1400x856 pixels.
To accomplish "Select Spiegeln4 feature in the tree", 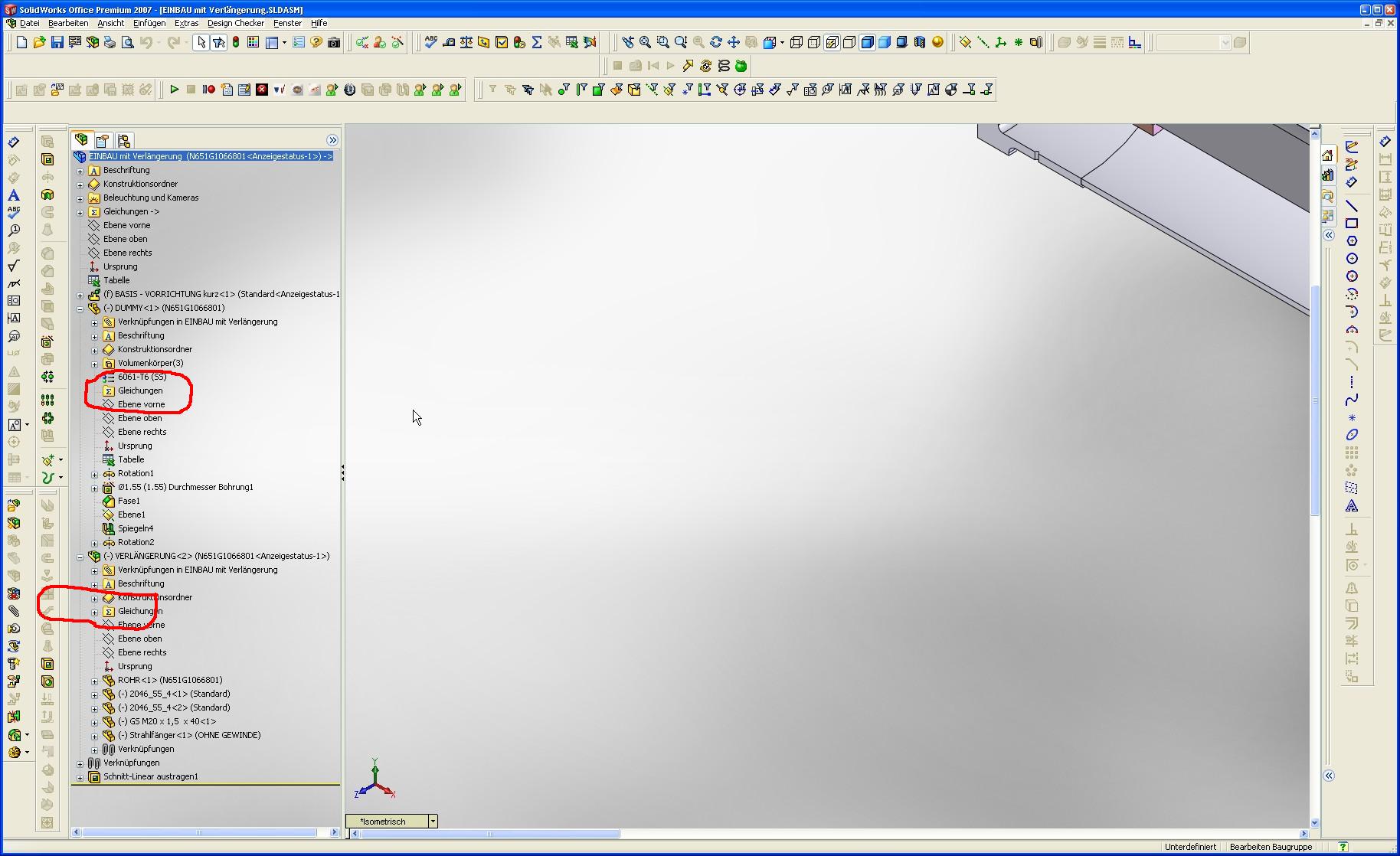I will point(136,528).
